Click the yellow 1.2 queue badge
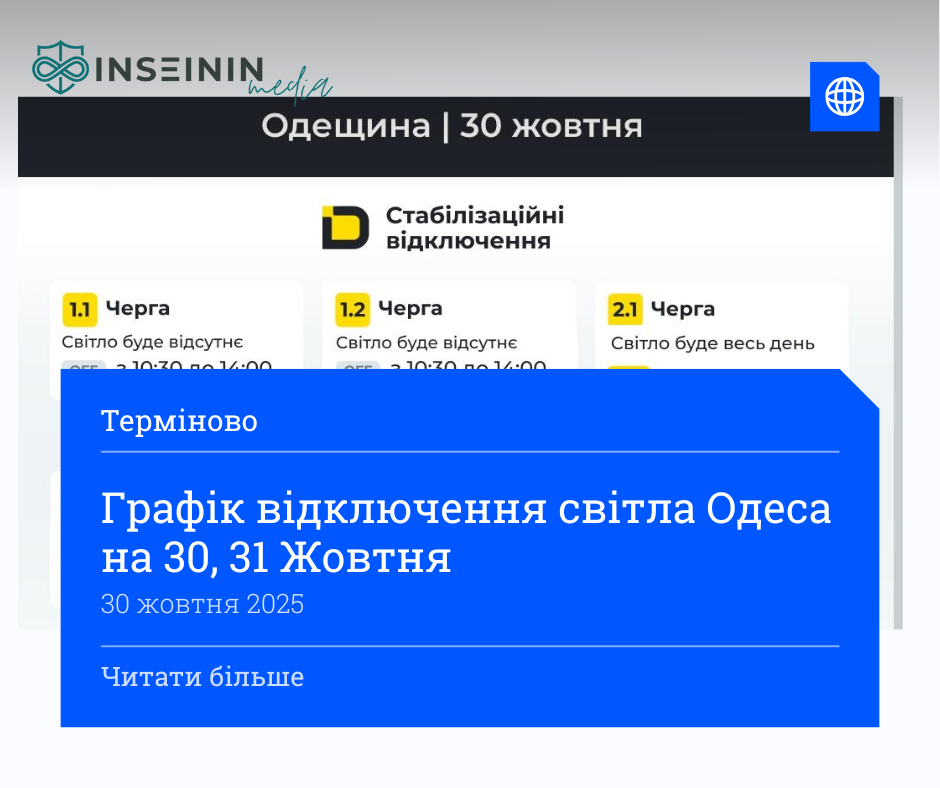Image resolution: width=940 pixels, height=788 pixels. 352,309
